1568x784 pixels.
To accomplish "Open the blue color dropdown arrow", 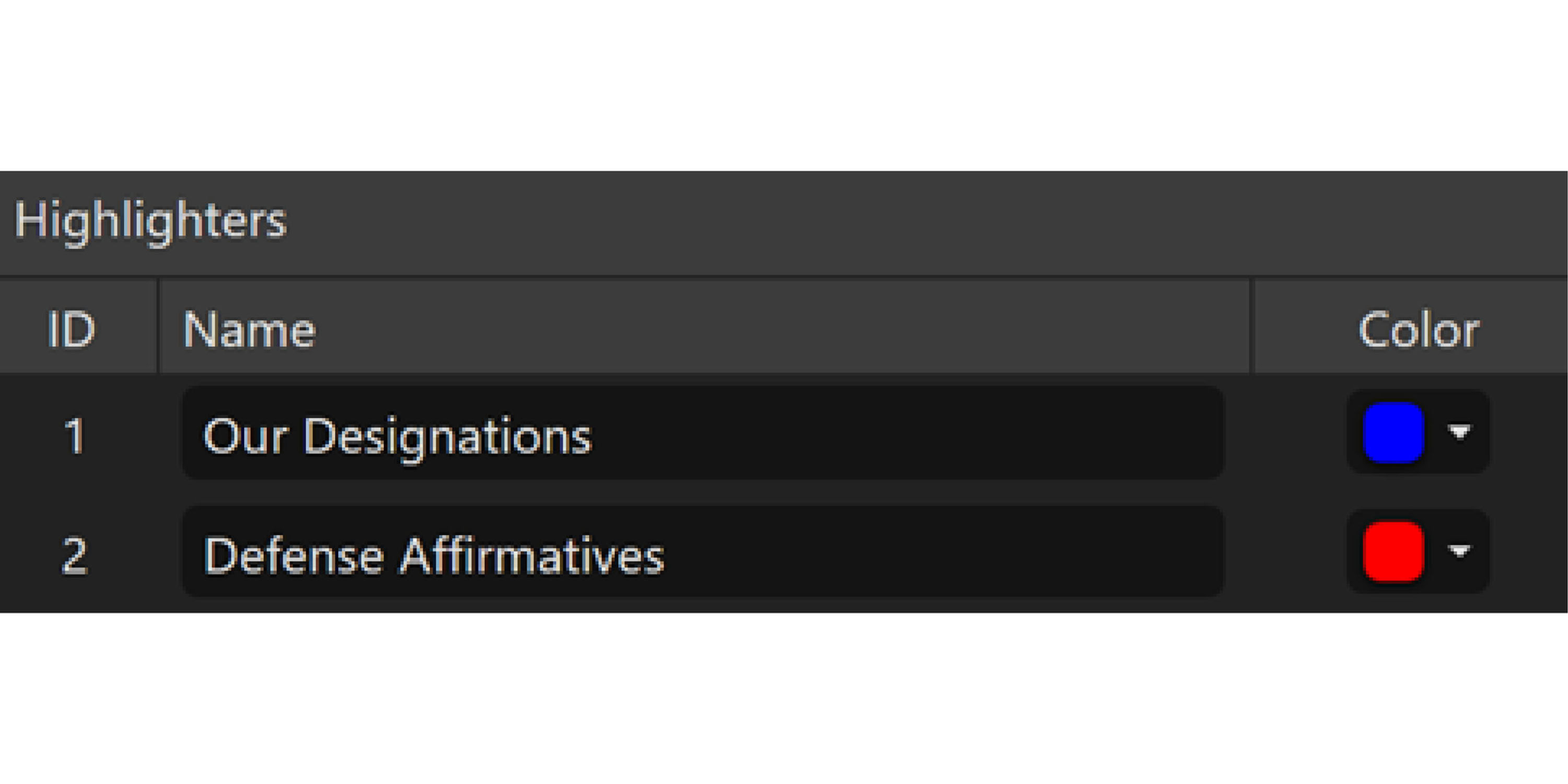I will pyautogui.click(x=1459, y=432).
